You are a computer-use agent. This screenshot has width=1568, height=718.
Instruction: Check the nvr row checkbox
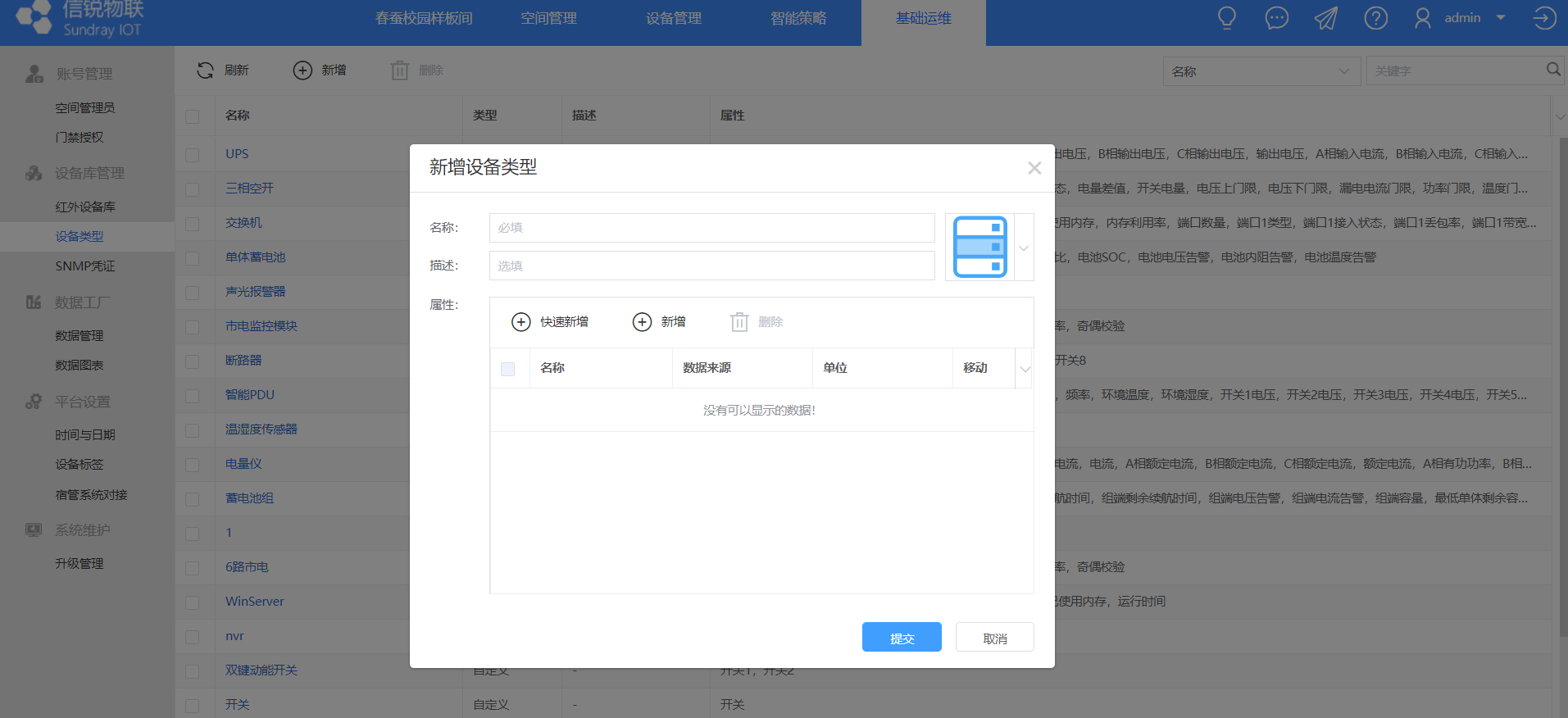coord(193,637)
